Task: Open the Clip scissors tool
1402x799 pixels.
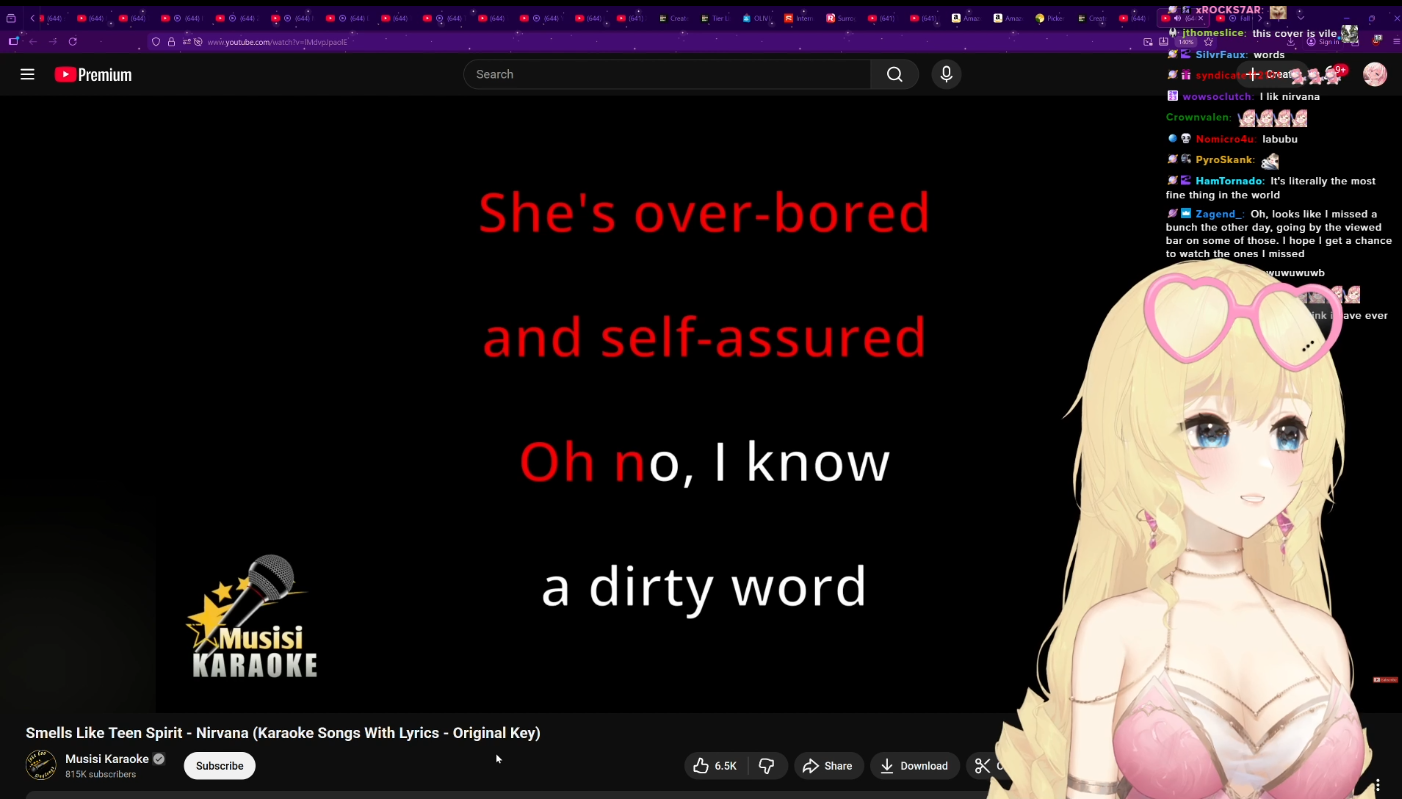Action: pyautogui.click(x=982, y=766)
